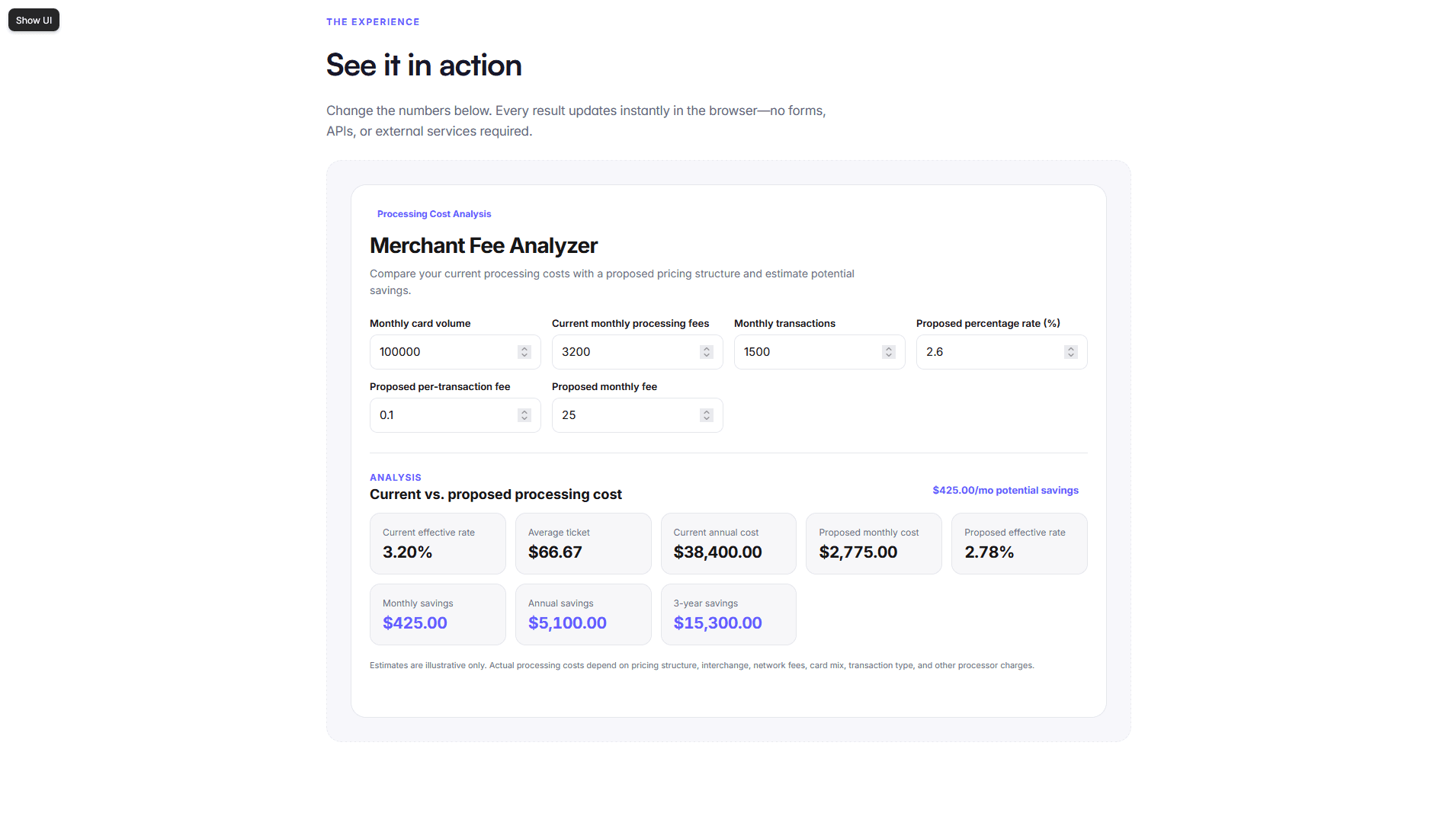Click the See it in action heading
1456x816 pixels.
(x=424, y=66)
